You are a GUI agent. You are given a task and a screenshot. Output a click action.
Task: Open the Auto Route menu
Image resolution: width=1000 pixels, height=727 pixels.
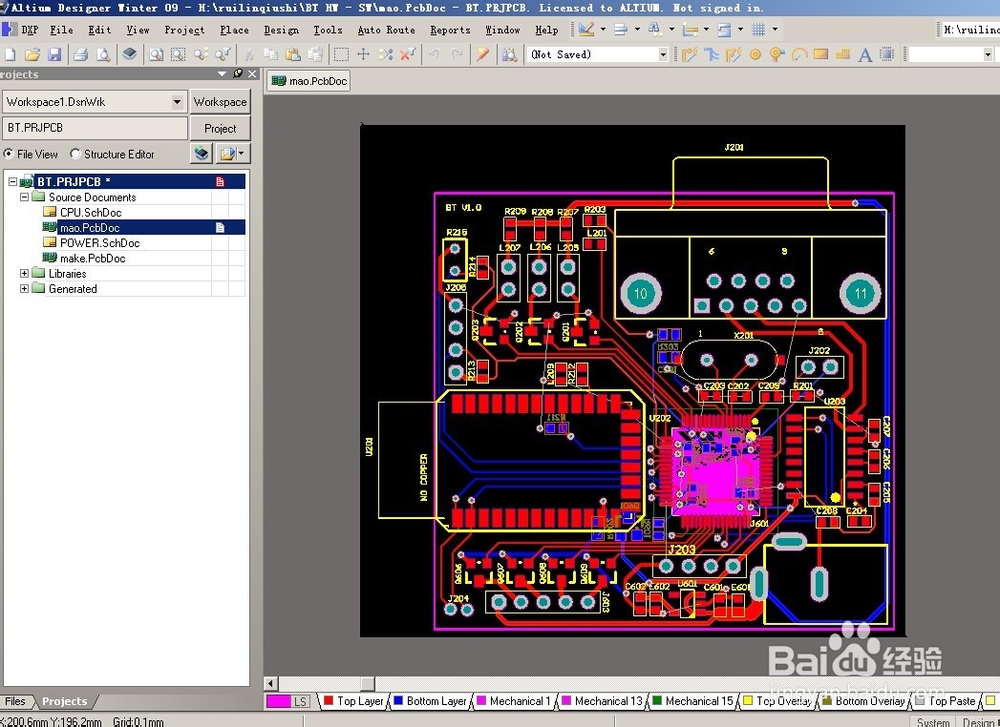click(x=386, y=30)
